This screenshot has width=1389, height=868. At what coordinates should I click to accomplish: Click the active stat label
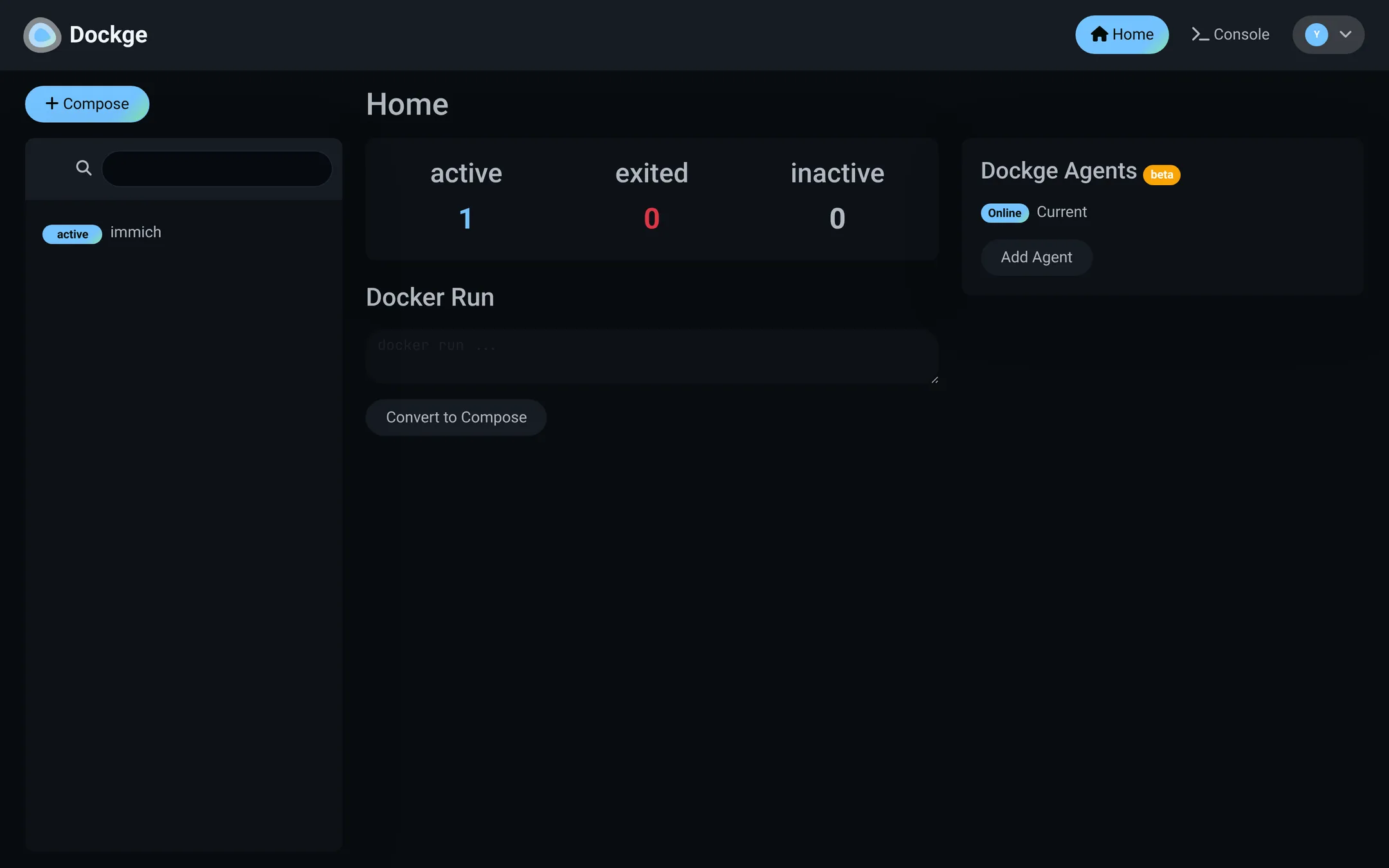(466, 174)
